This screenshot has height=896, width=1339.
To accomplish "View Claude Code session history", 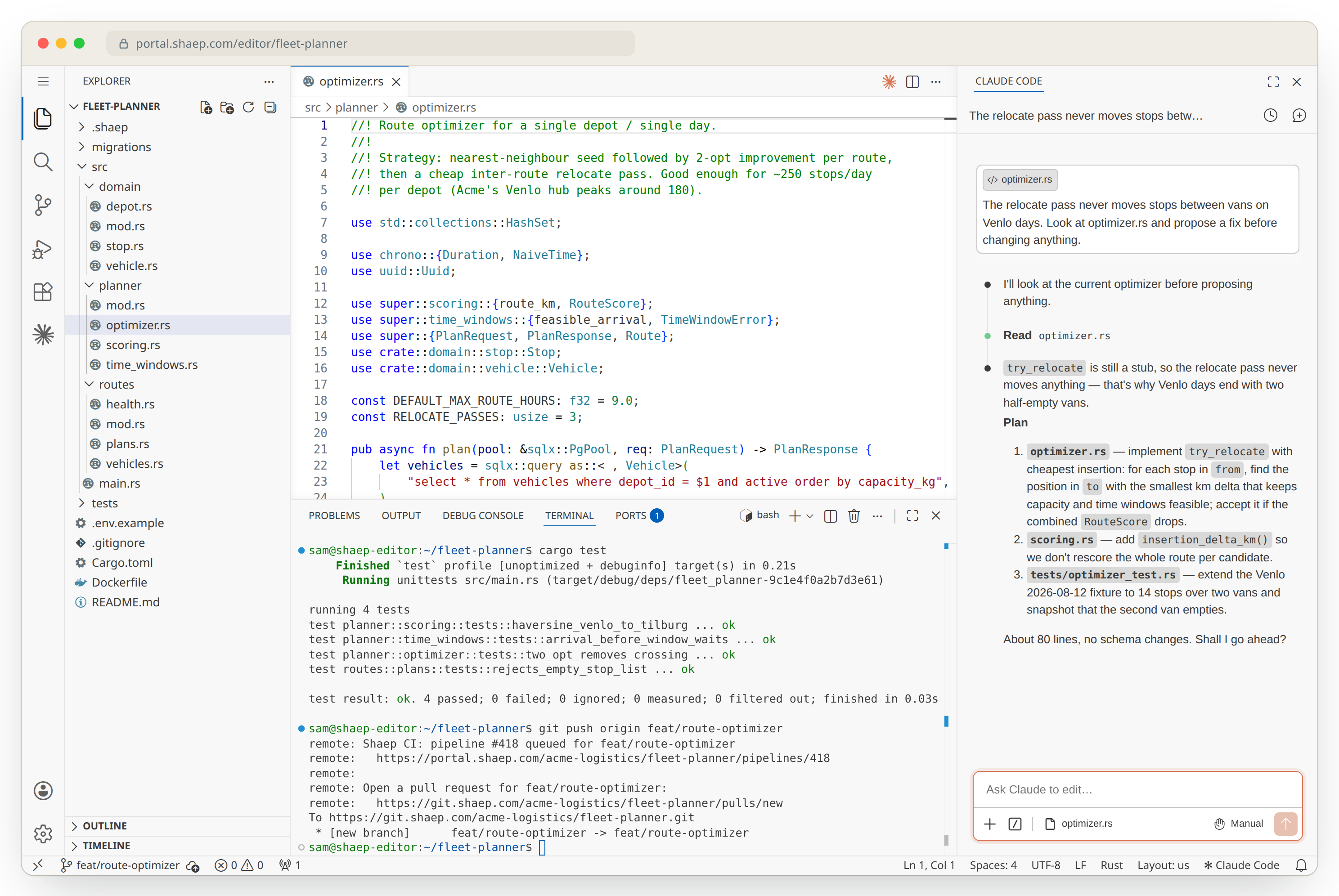I will (1270, 116).
